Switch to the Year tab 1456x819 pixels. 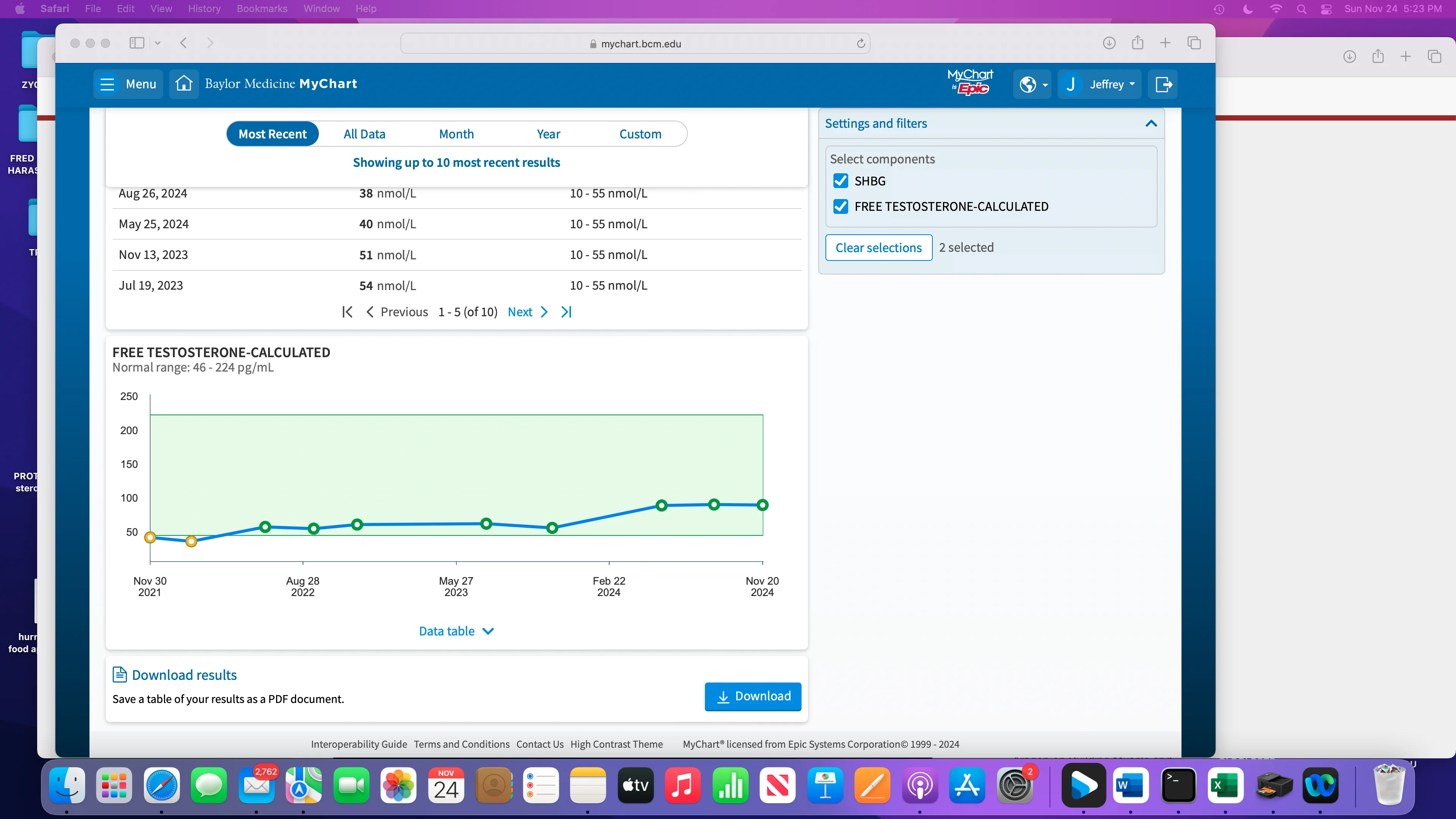click(x=548, y=134)
